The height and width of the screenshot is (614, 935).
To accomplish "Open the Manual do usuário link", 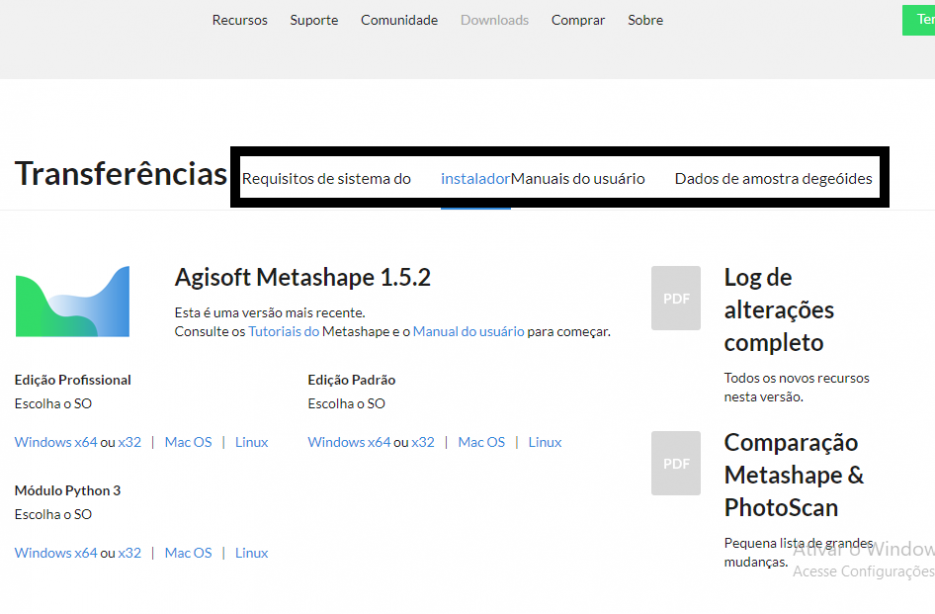I will point(469,331).
